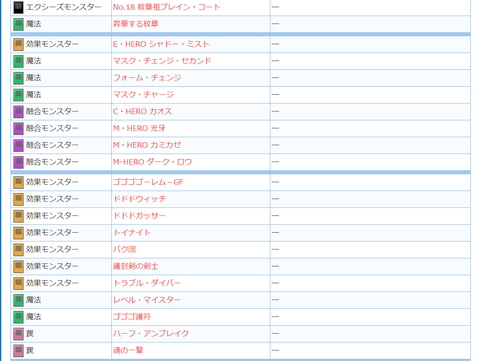
Task: Select the M・HERO カミカゼ link
Action: pyautogui.click(x=147, y=145)
